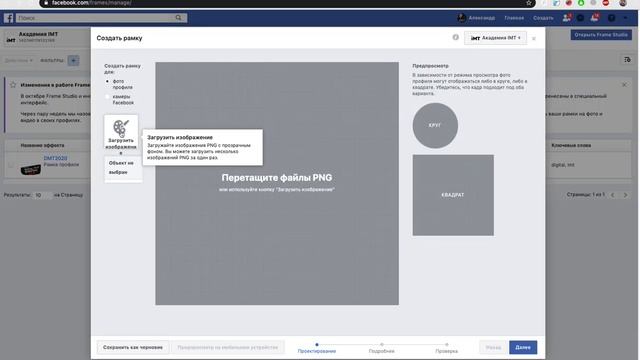Screen dimensions: 640x360
Task: Close the Создать рамку dialog
Action: [x=533, y=38]
